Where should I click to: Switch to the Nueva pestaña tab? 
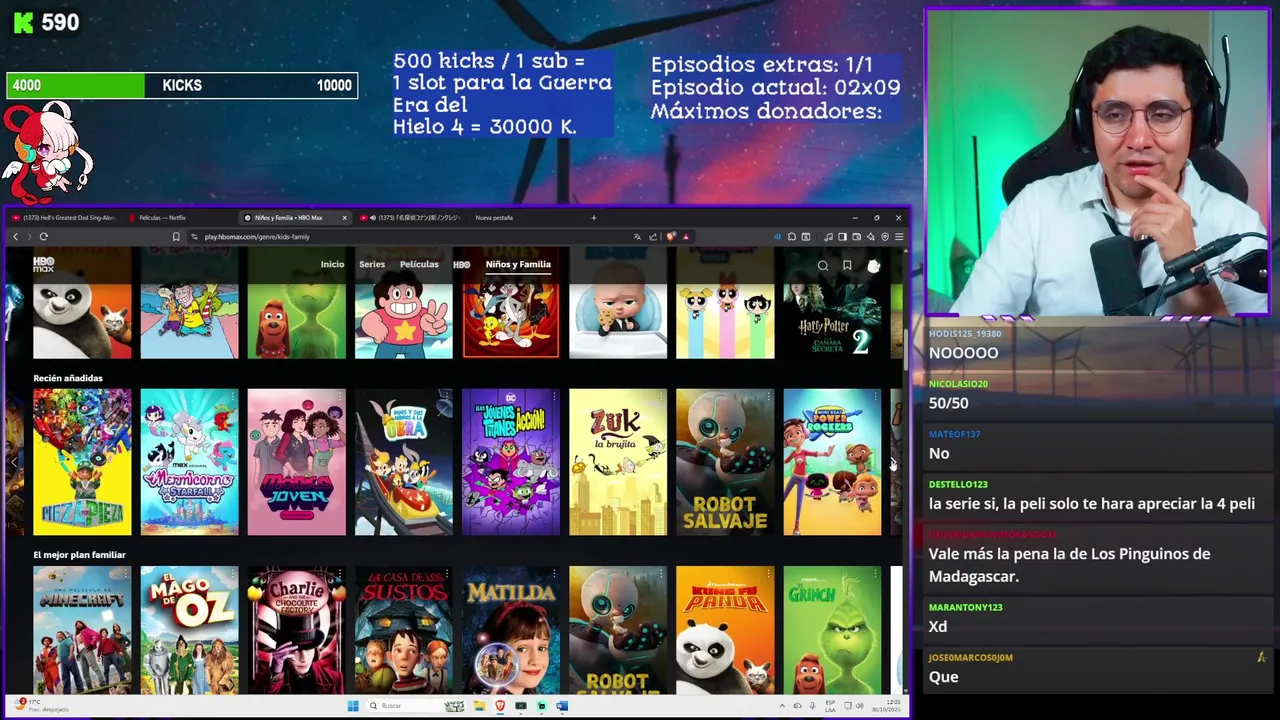(x=494, y=217)
